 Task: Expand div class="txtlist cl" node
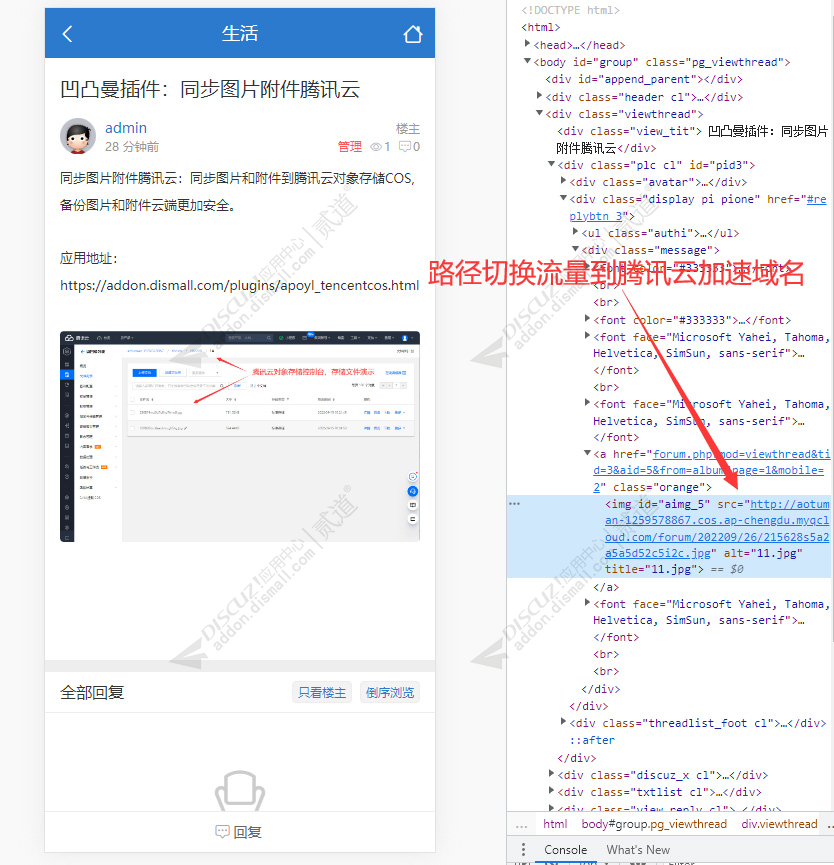551,791
